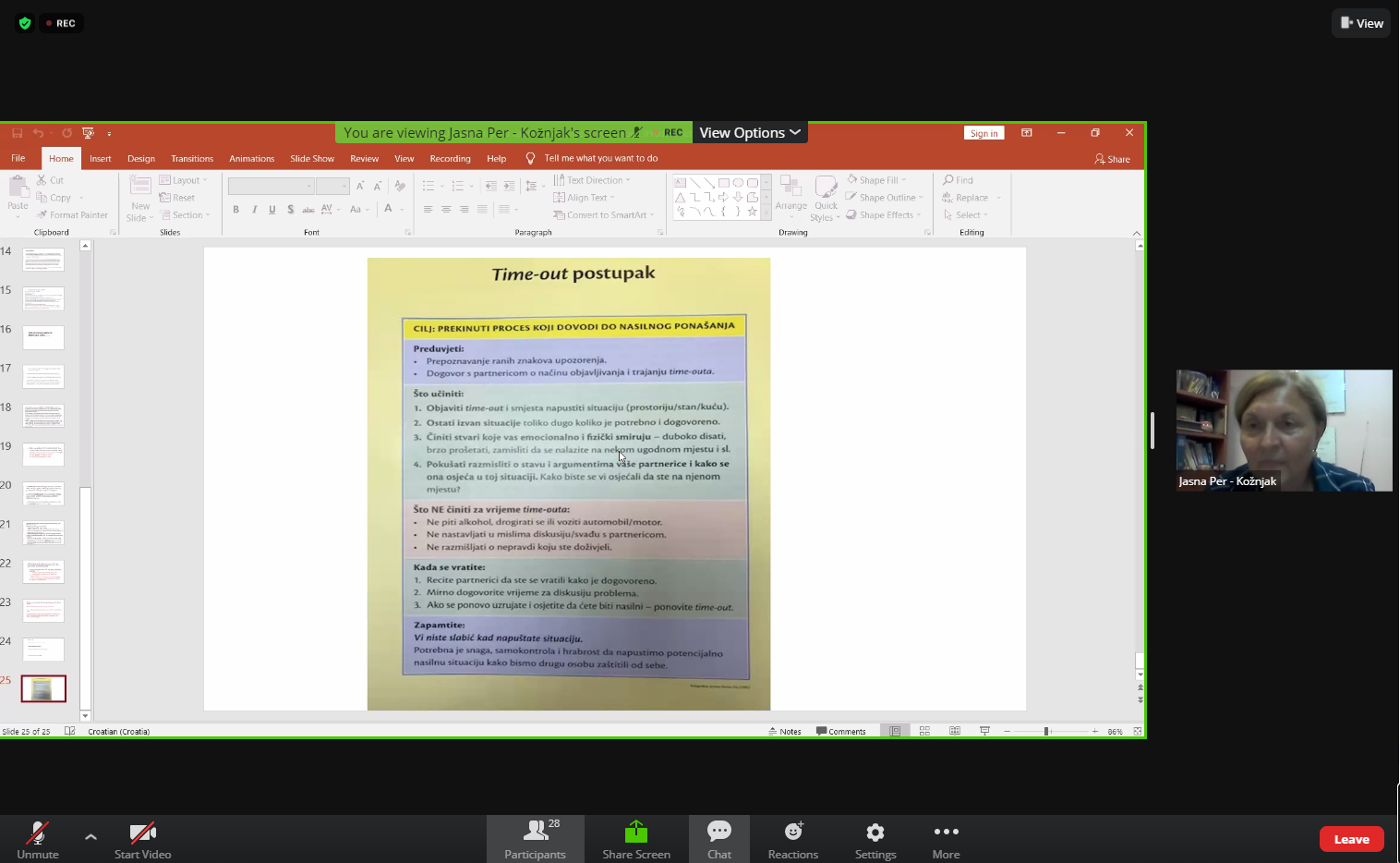Click the Sign in button
The width and height of the screenshot is (1400, 863).
click(984, 133)
